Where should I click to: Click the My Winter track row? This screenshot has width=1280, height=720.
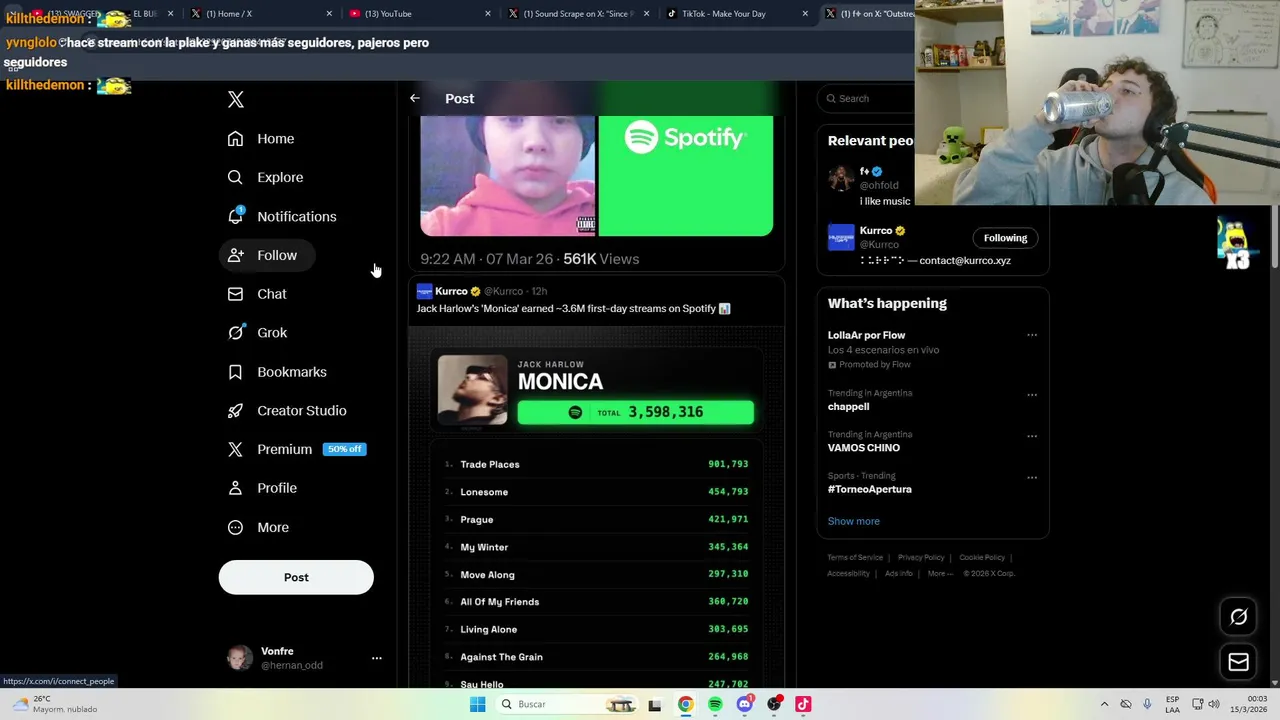(x=597, y=547)
